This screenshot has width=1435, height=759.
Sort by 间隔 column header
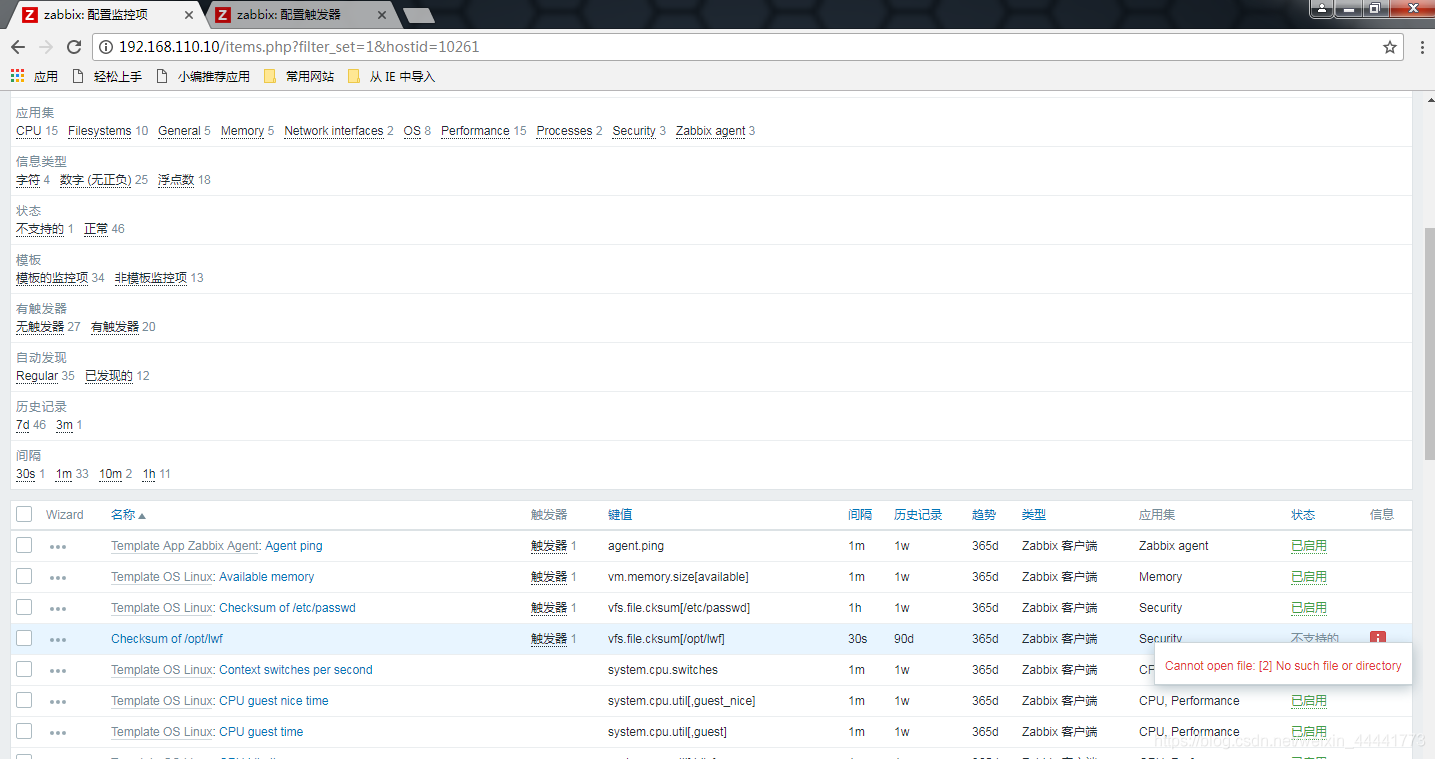pyautogui.click(x=860, y=514)
